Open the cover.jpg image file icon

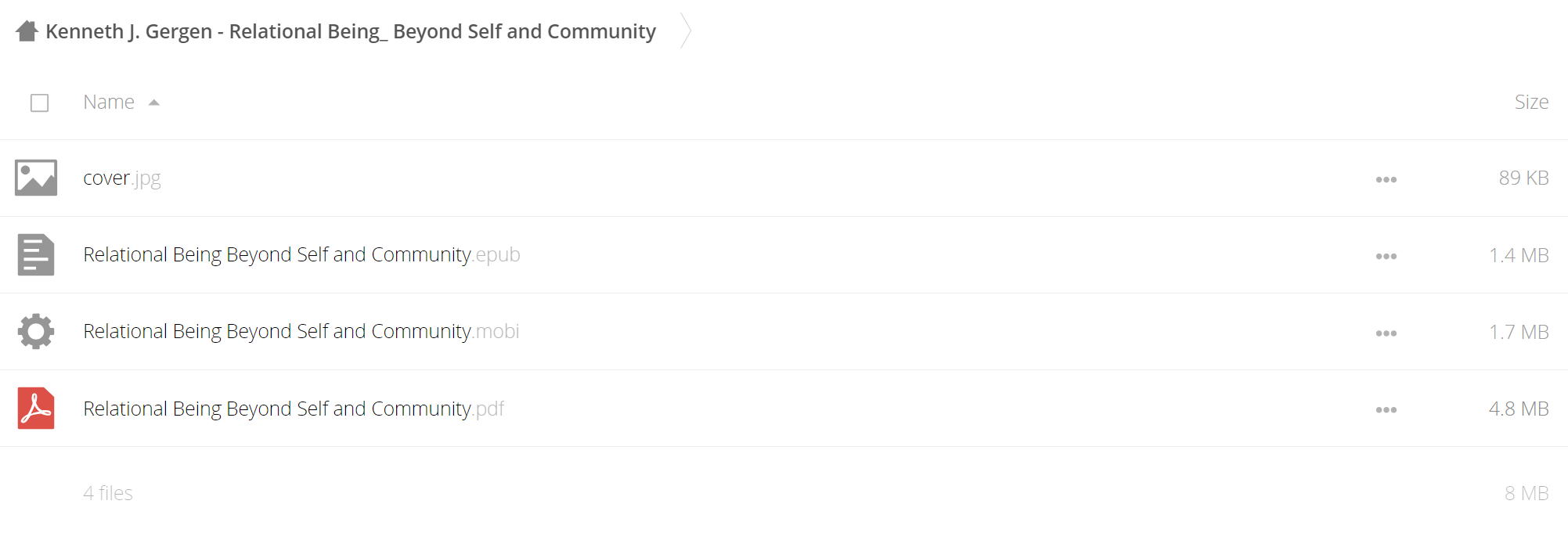click(x=36, y=178)
